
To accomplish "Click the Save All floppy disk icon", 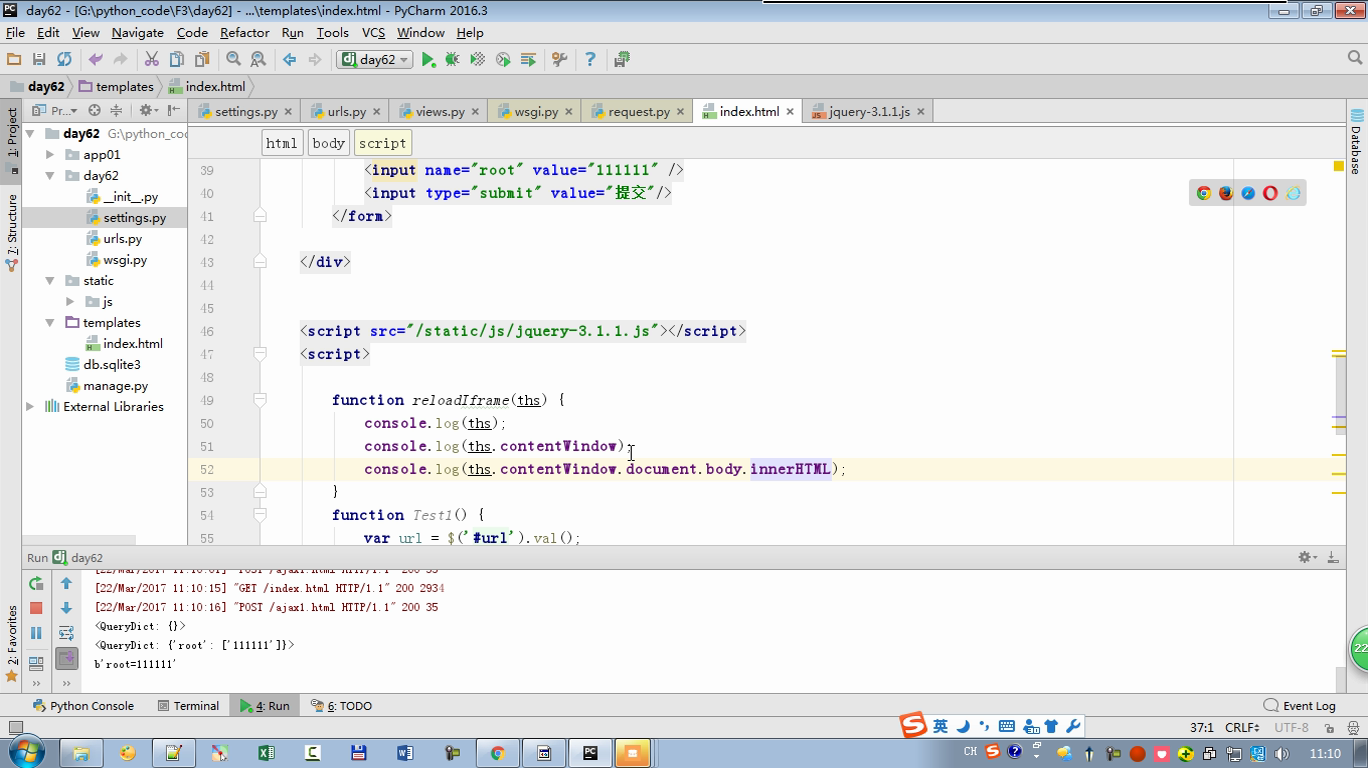I will coord(39,60).
